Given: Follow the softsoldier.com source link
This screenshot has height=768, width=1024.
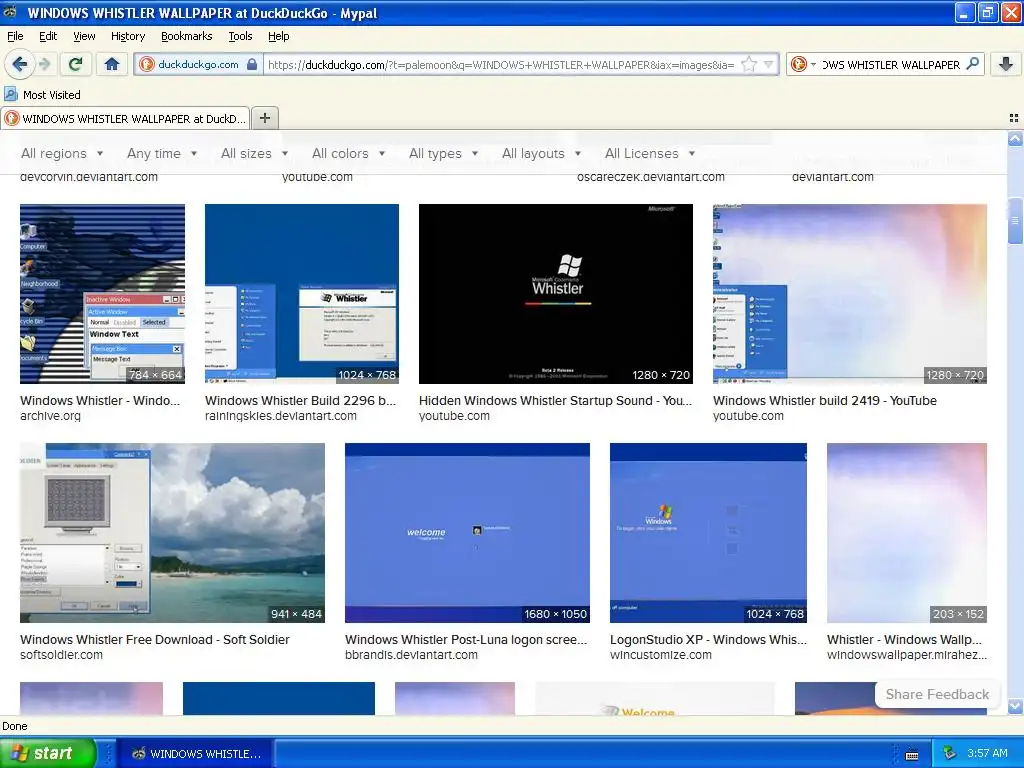Looking at the screenshot, I should pos(61,655).
